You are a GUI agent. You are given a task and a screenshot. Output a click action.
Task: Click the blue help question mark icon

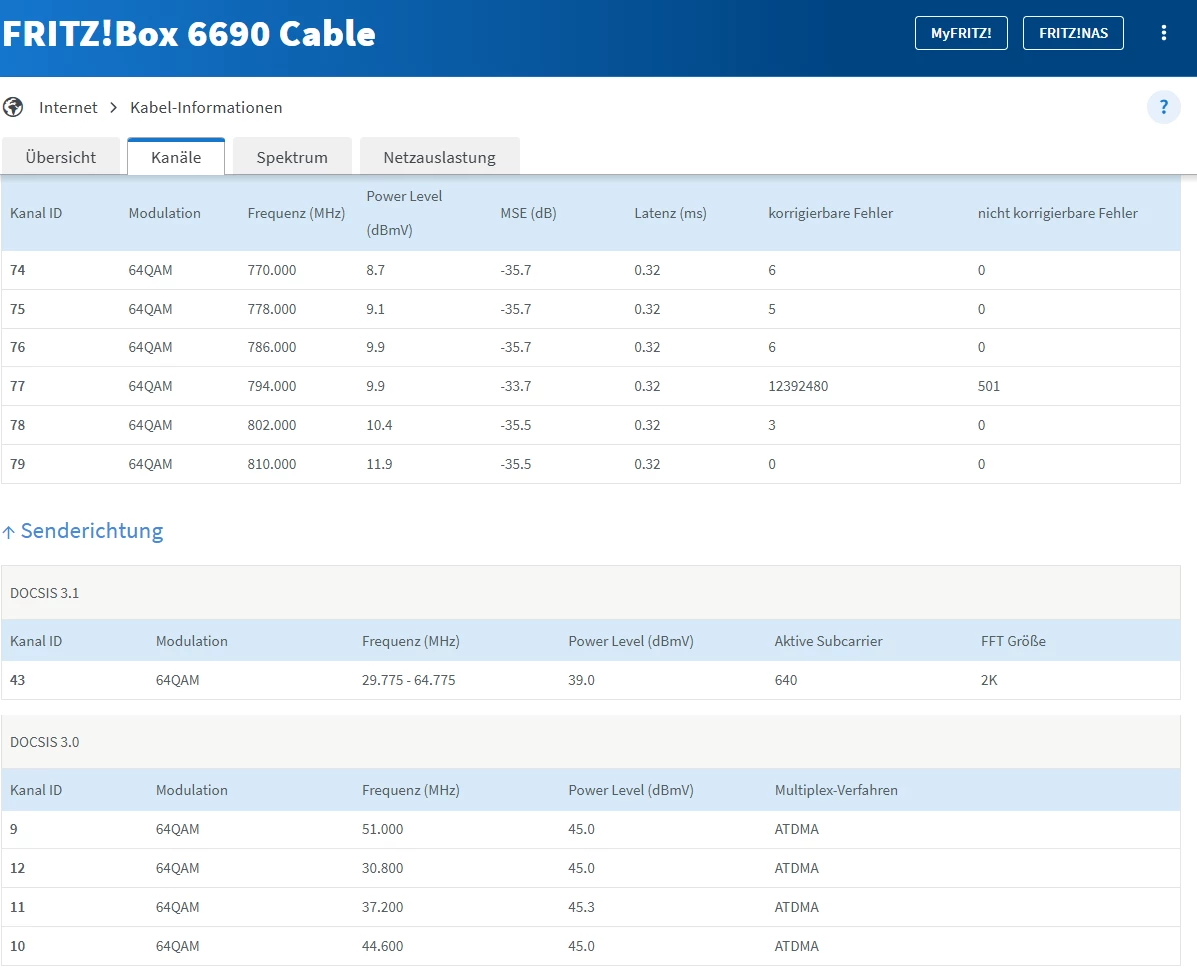1163,107
